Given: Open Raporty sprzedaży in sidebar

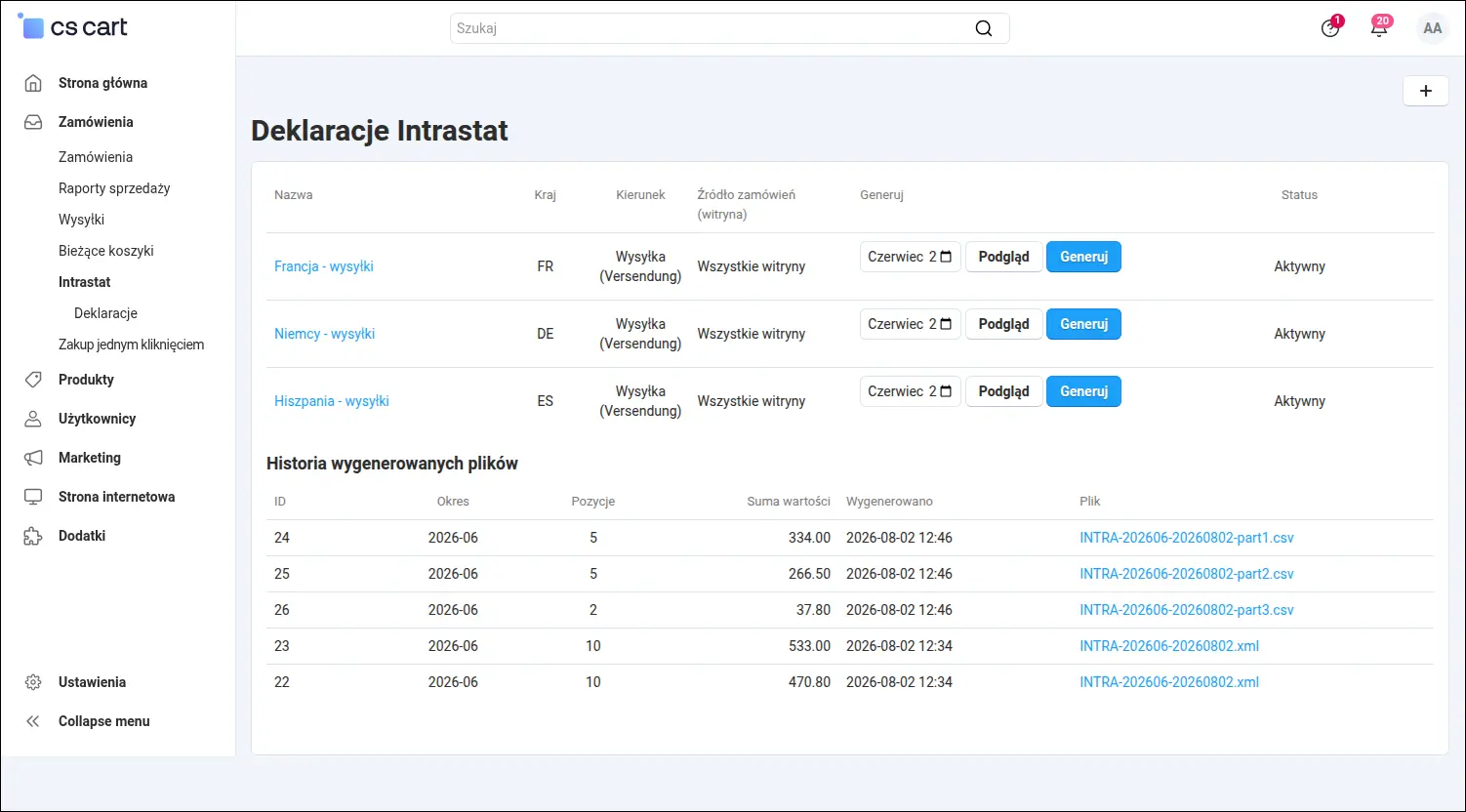Looking at the screenshot, I should click(114, 188).
